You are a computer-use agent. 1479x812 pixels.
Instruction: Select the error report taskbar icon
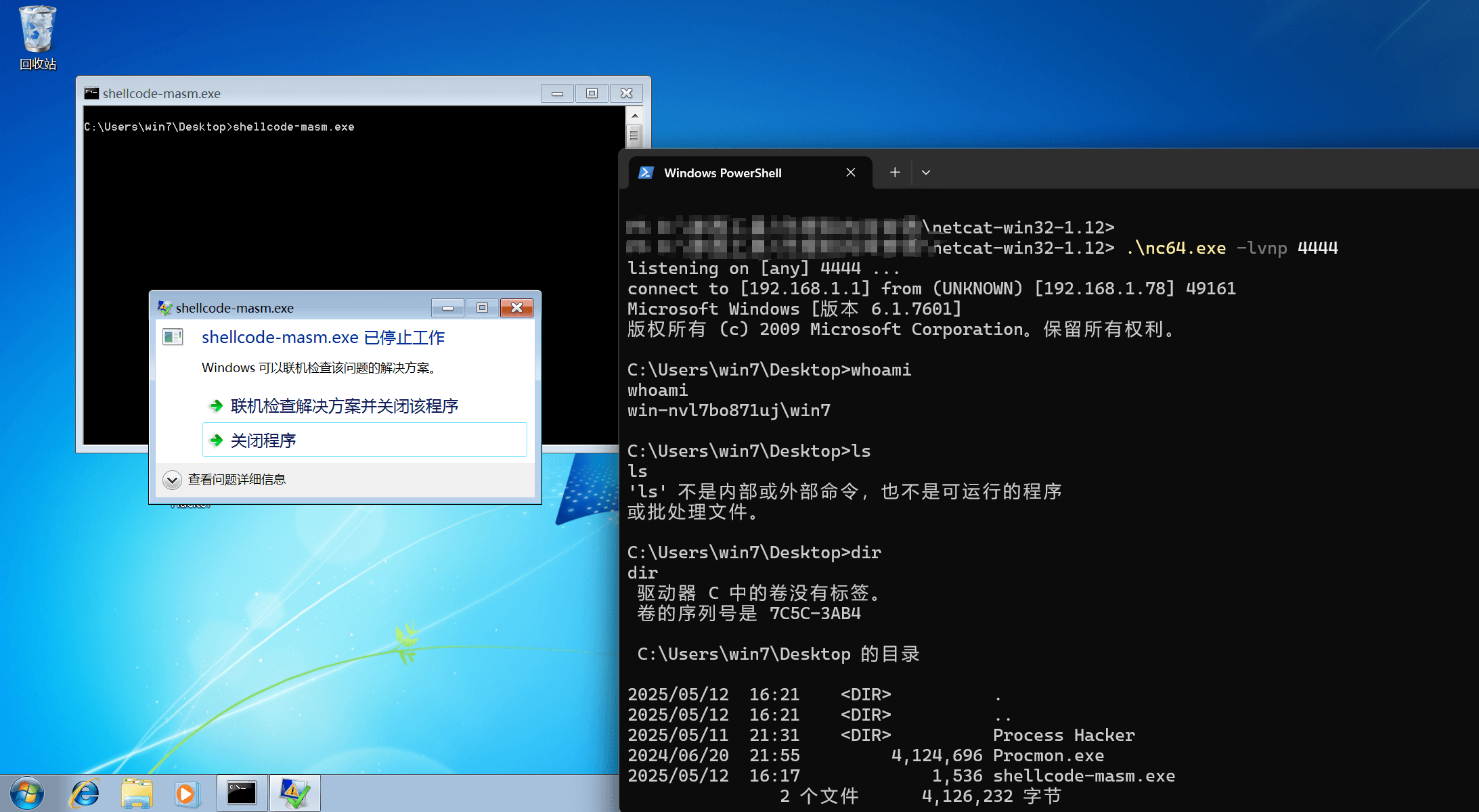[294, 793]
